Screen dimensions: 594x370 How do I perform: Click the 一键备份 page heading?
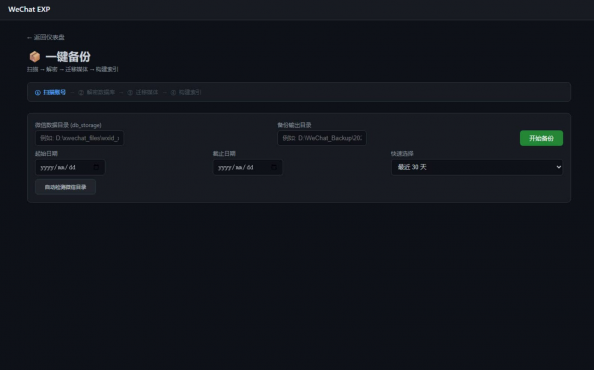coord(68,57)
